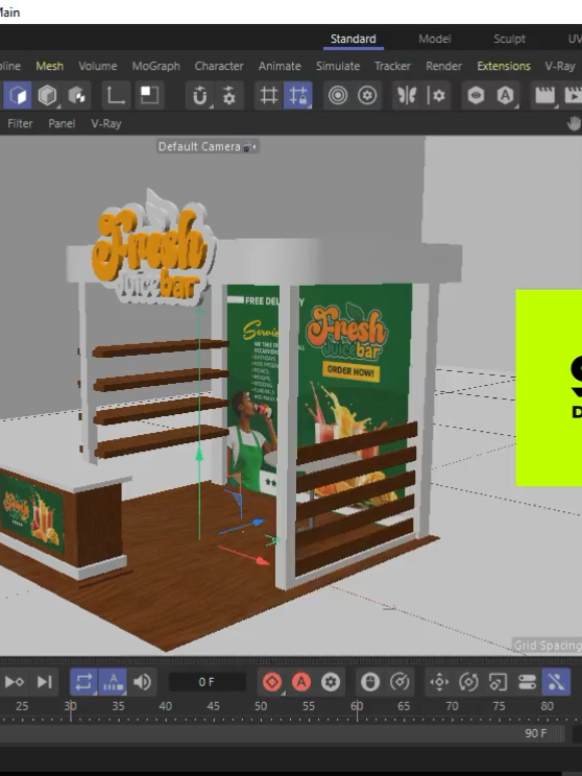Click the Record Active Objects keyframe button
The width and height of the screenshot is (582, 776).
(x=272, y=681)
